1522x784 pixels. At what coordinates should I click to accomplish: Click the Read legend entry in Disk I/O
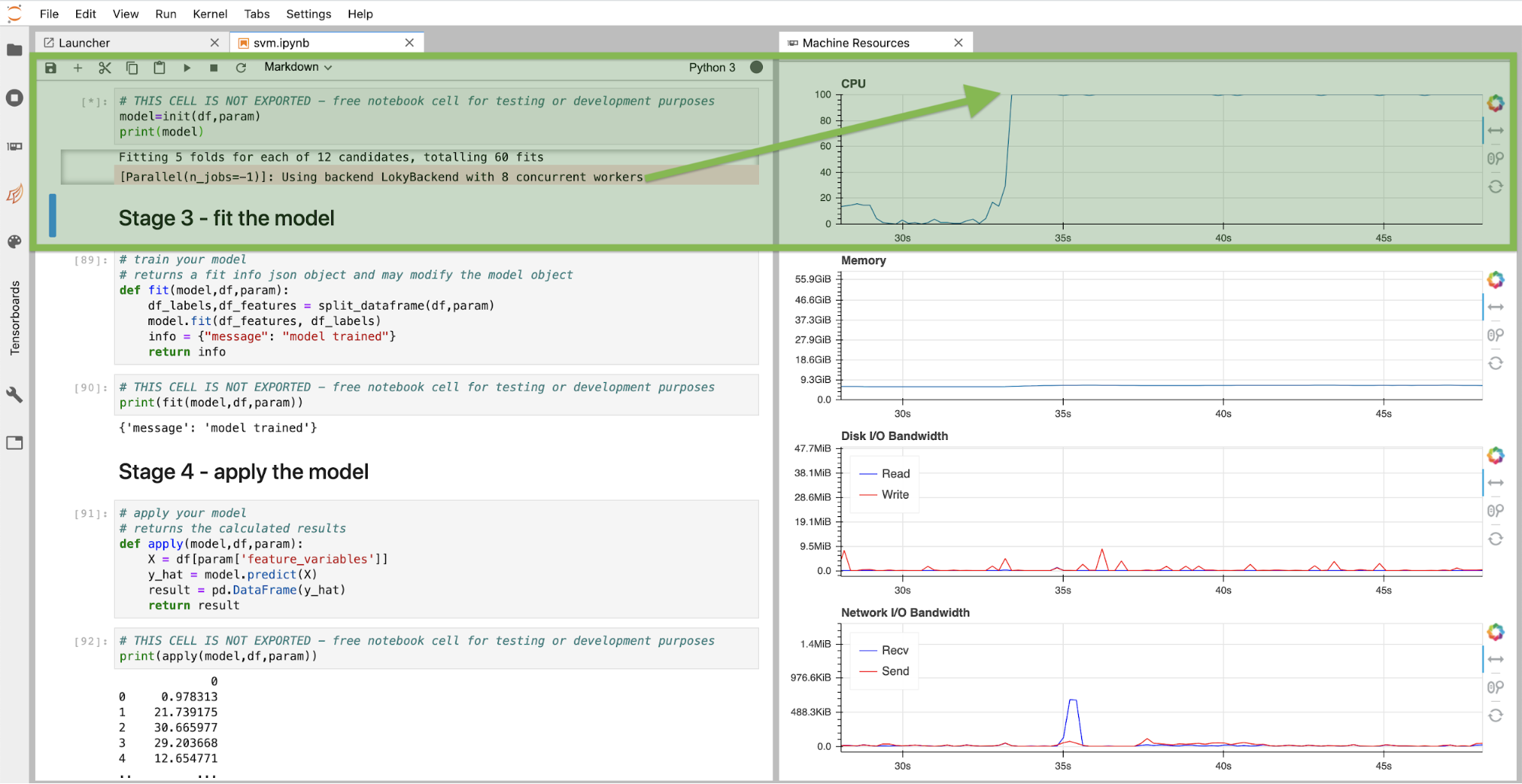pos(884,474)
